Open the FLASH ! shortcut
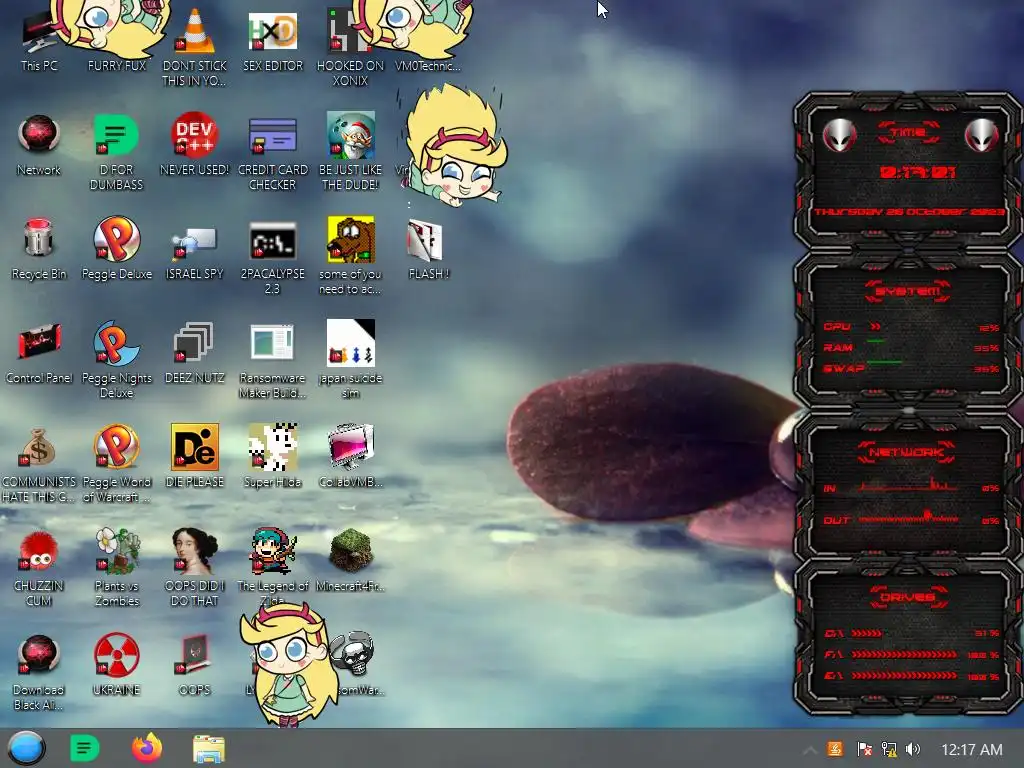Screen dimensions: 1024x768 point(428,248)
